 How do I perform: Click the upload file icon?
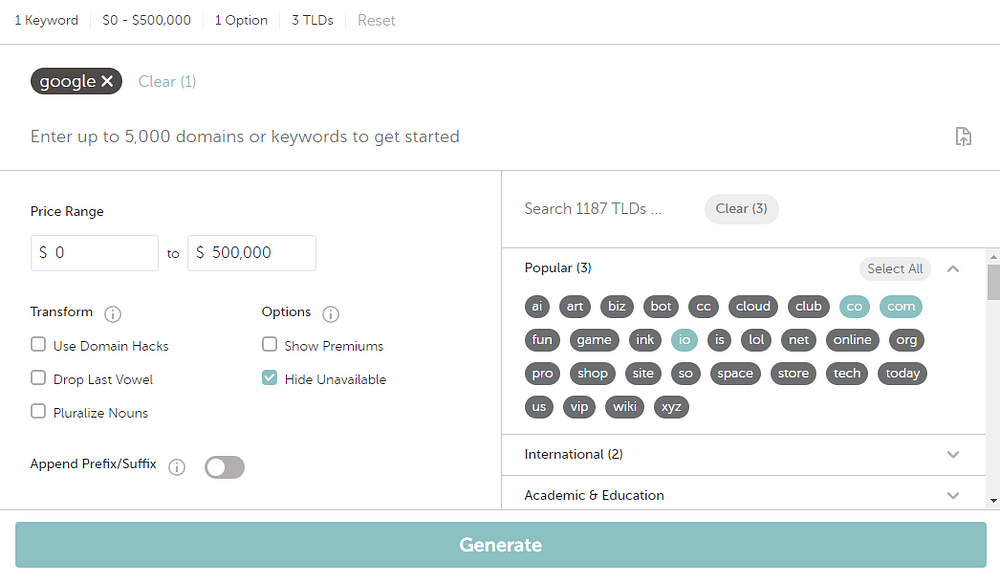coord(963,137)
